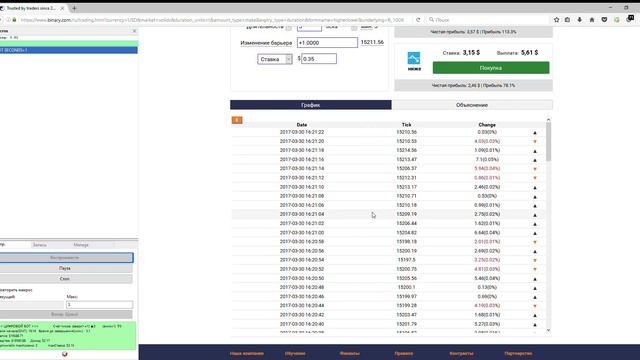Click up arrow in the 16:21:00 row
The image size is (640, 360).
(535, 233)
